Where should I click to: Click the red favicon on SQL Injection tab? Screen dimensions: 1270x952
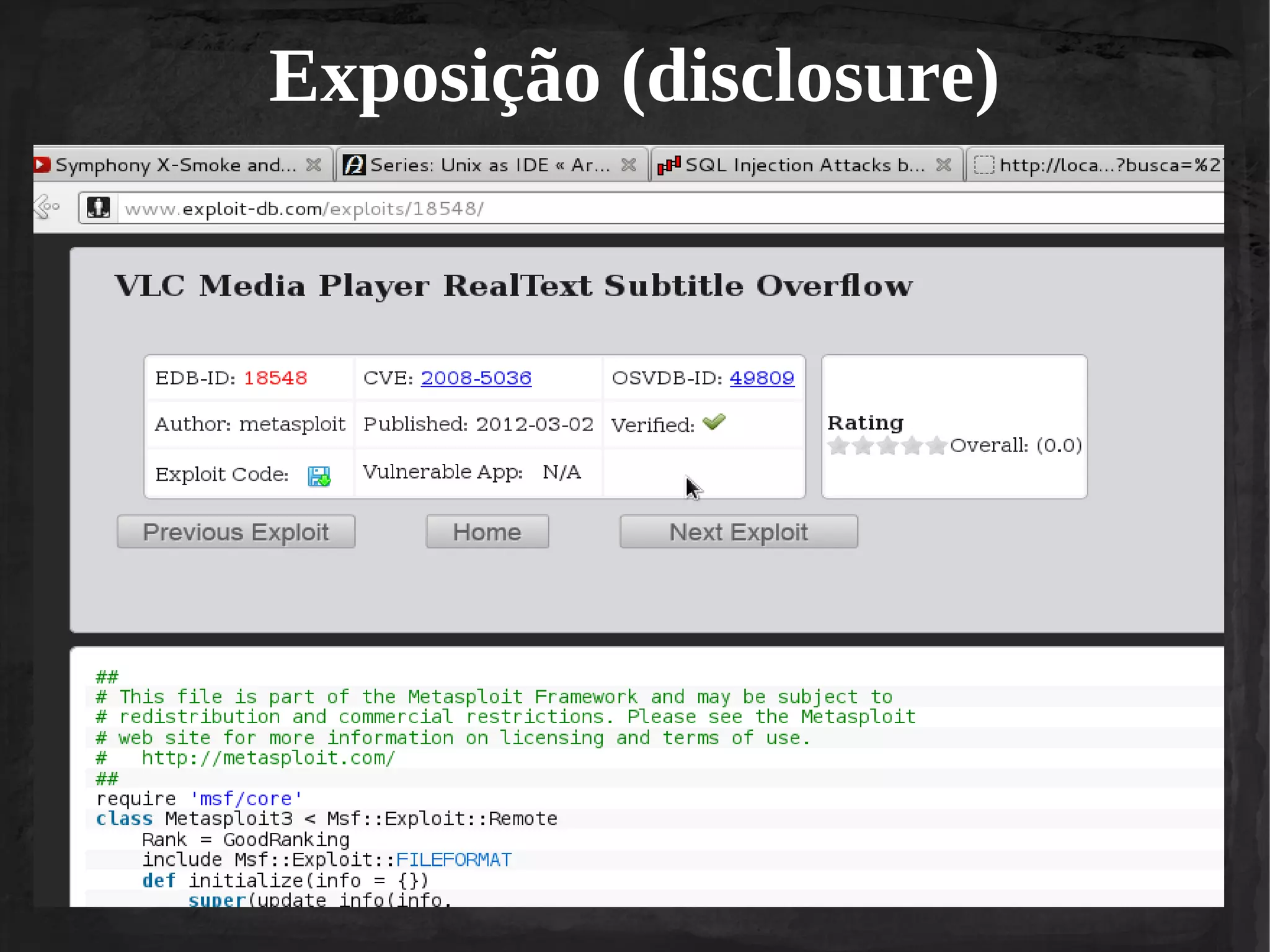(669, 165)
